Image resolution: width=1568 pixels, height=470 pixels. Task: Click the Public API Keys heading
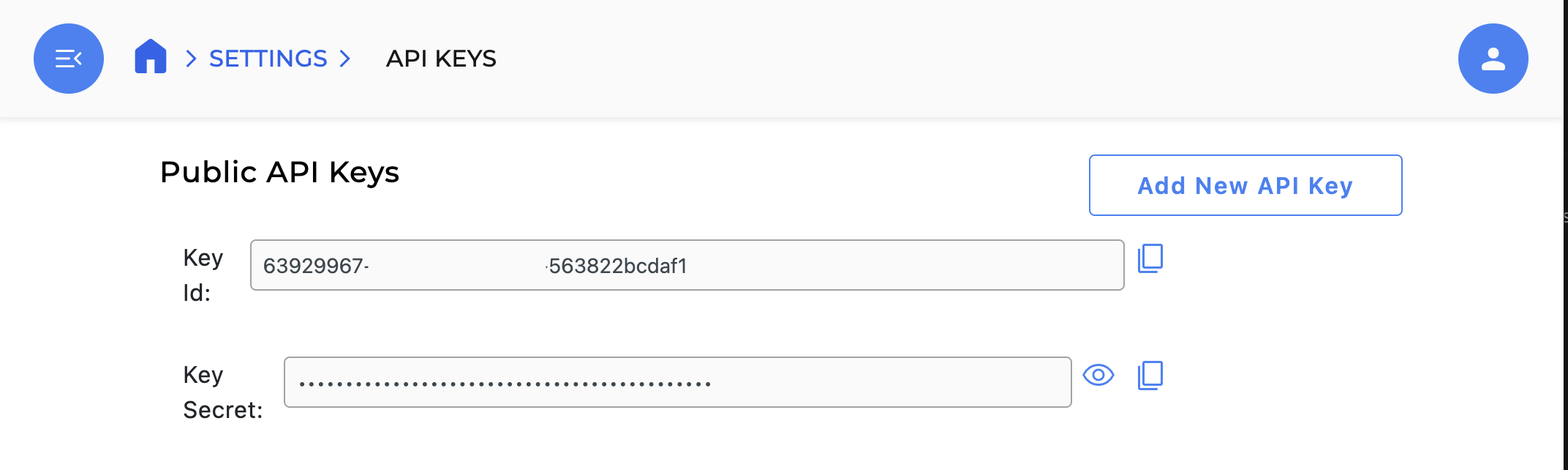click(279, 173)
